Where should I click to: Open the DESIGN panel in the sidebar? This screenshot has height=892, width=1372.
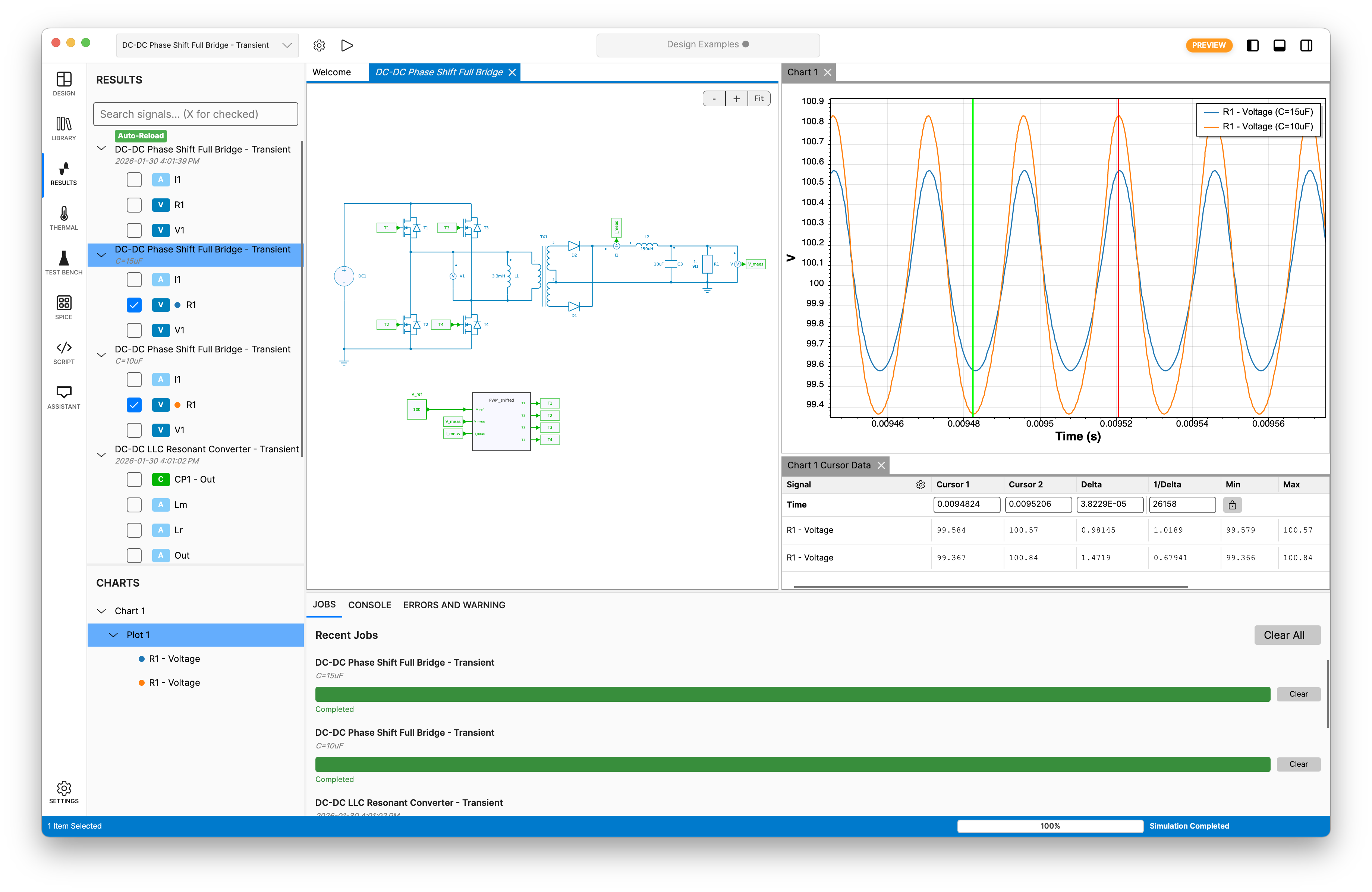click(63, 83)
